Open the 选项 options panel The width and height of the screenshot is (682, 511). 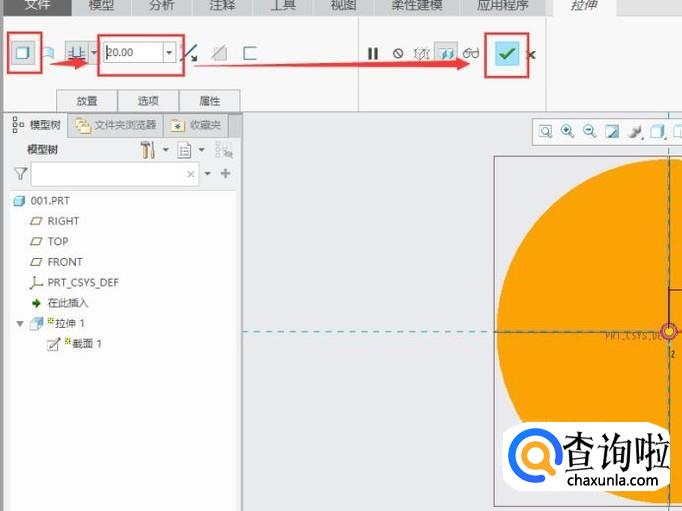click(x=148, y=101)
